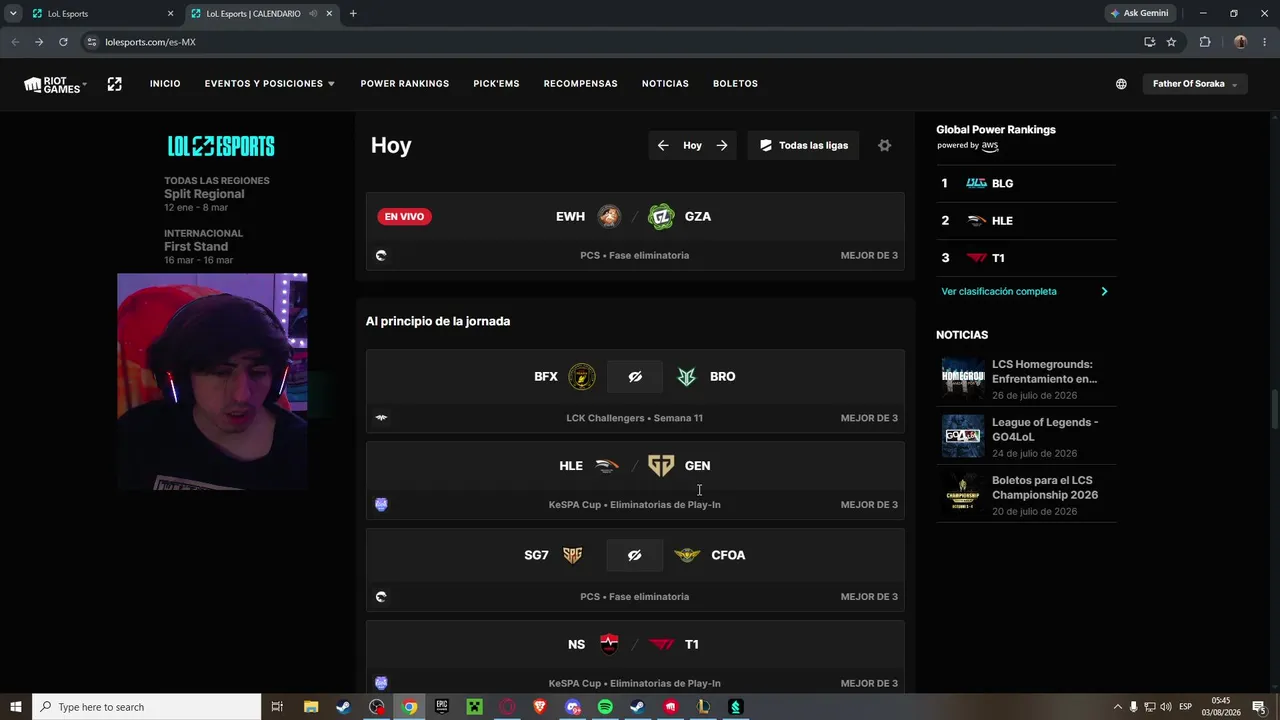The height and width of the screenshot is (720, 1280).
Task: Open Spotify from the taskbar
Action: (605, 707)
